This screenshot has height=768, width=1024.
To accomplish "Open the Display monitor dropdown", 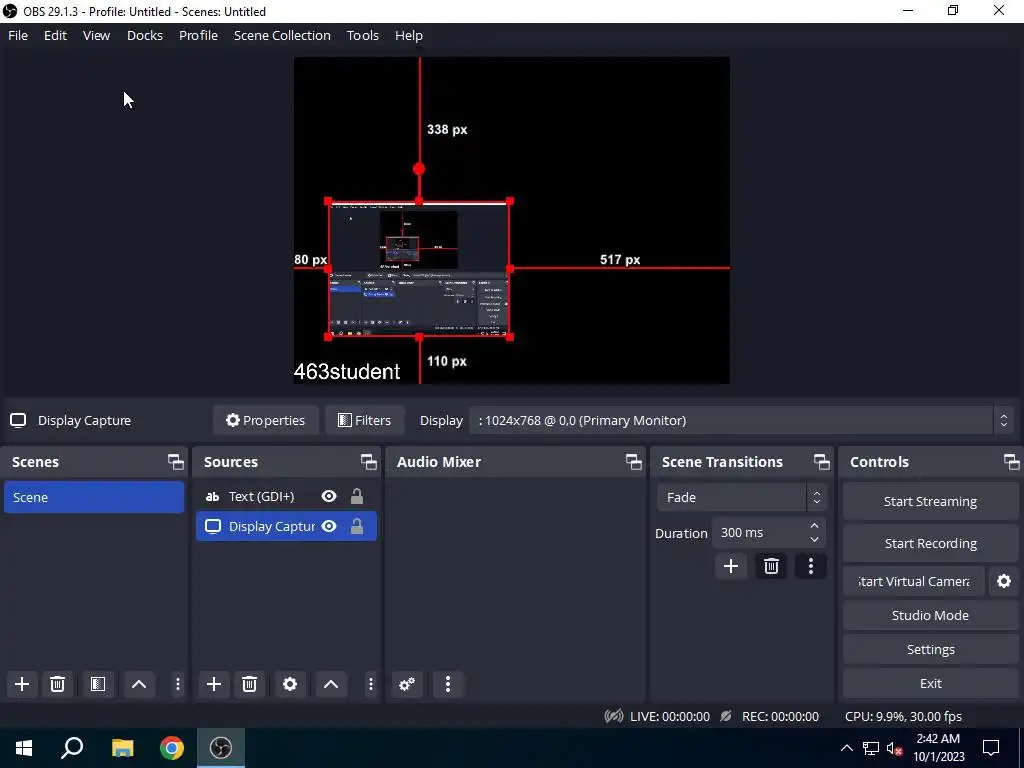I will (x=741, y=420).
